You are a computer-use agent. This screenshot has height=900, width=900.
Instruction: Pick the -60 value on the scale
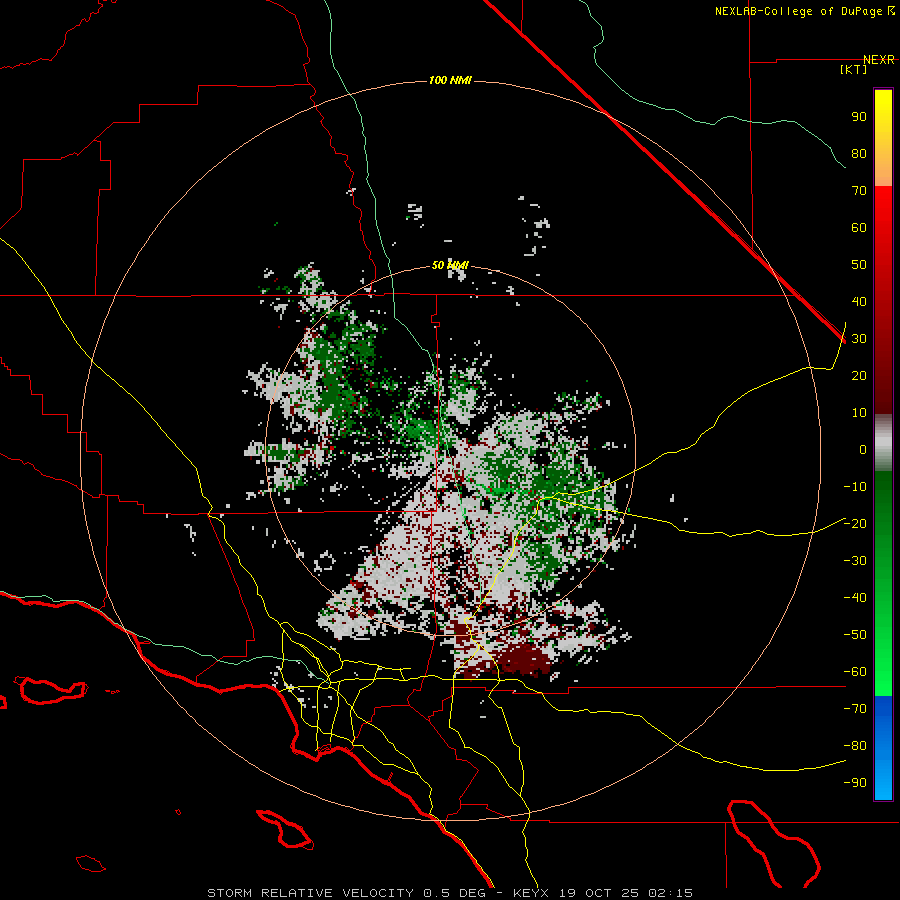point(855,672)
